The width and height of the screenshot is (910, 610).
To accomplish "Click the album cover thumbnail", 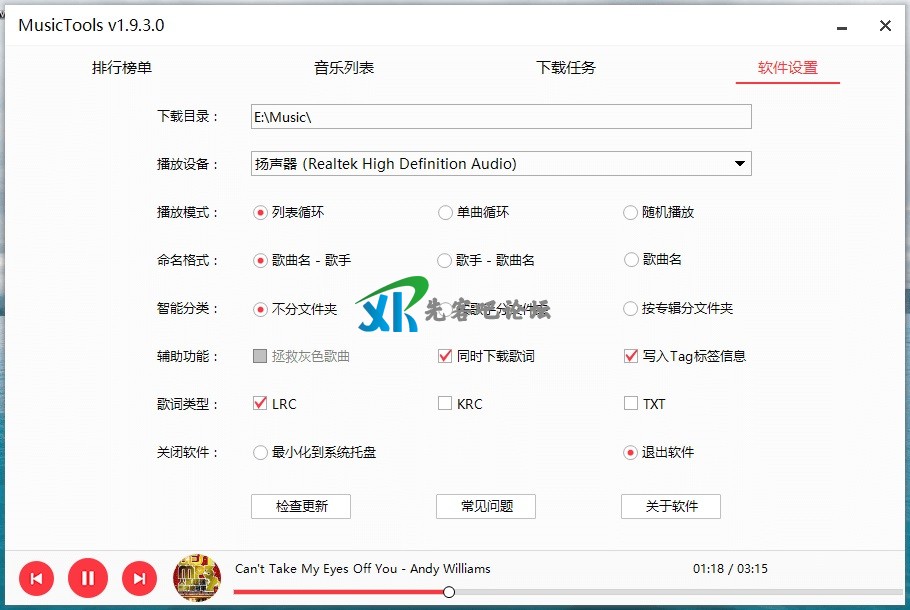I will [x=197, y=578].
